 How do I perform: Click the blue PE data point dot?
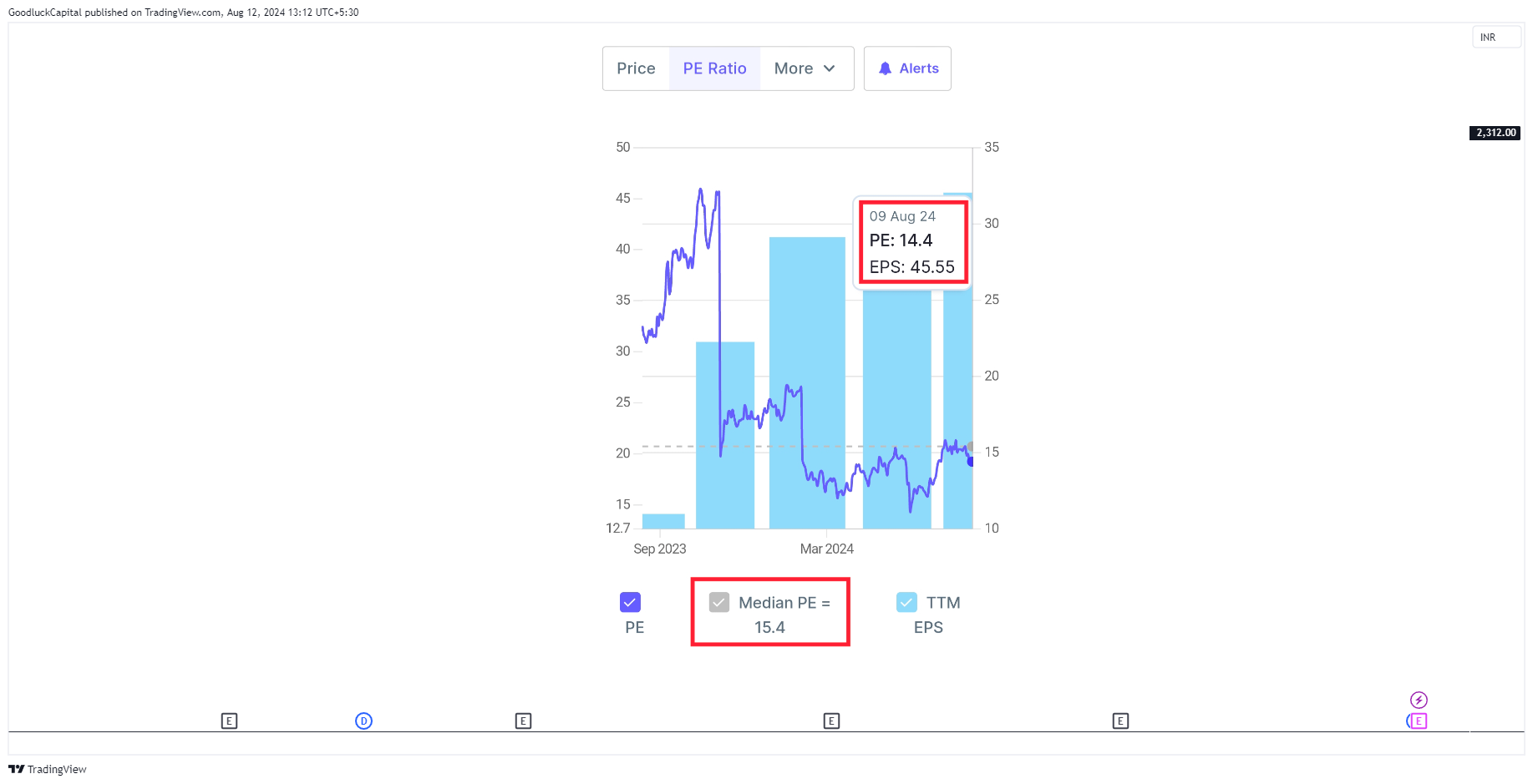pos(970,462)
